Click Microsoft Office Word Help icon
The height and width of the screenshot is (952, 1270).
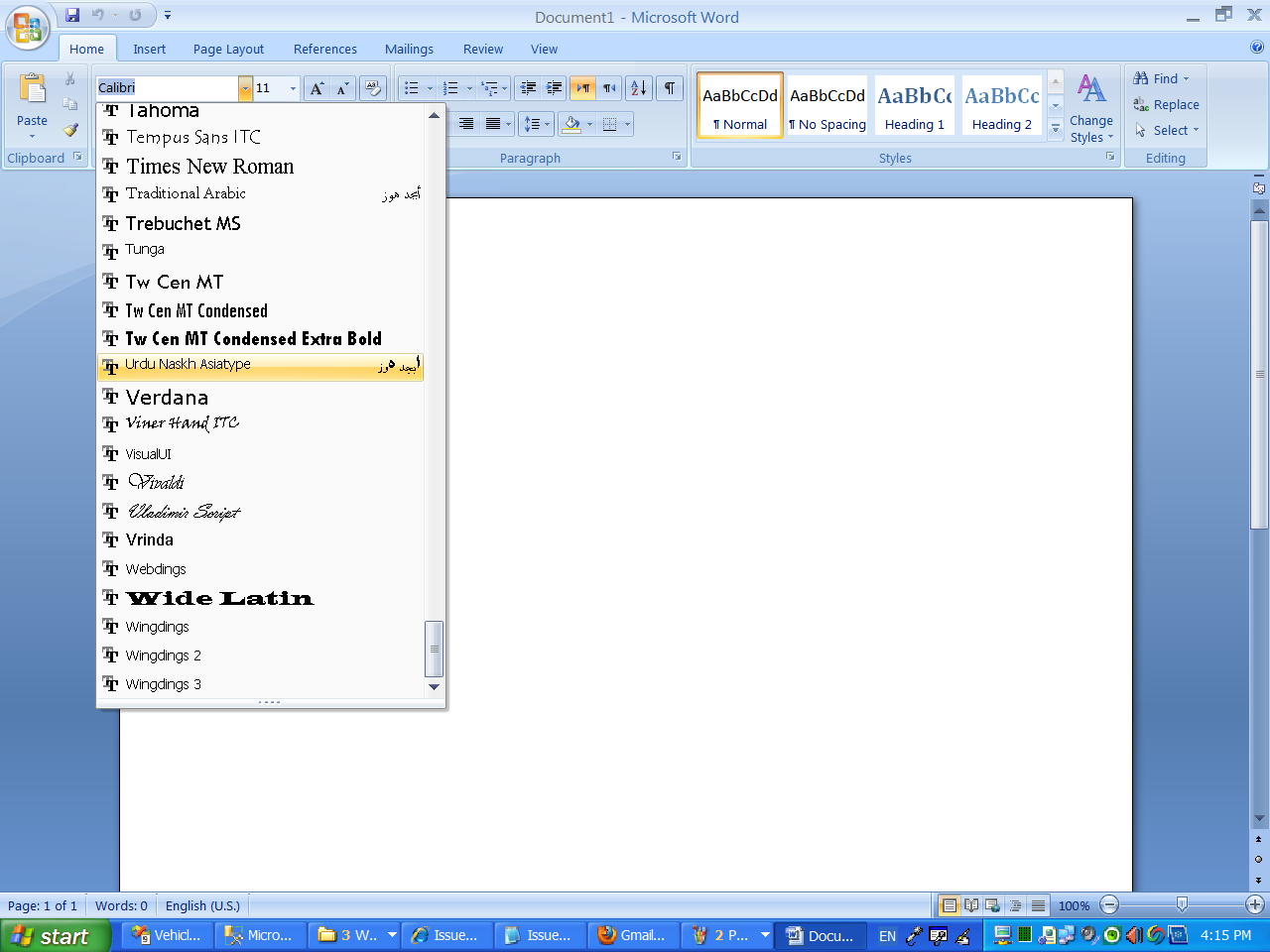[1257, 47]
